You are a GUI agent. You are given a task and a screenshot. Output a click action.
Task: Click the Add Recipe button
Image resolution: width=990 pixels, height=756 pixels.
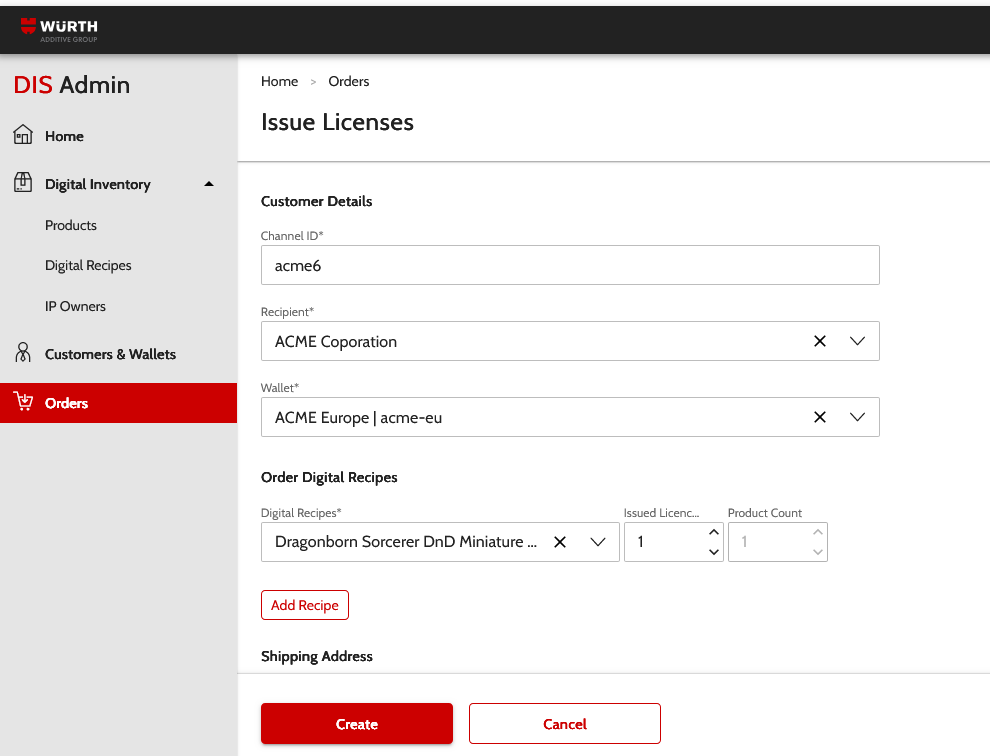click(304, 605)
